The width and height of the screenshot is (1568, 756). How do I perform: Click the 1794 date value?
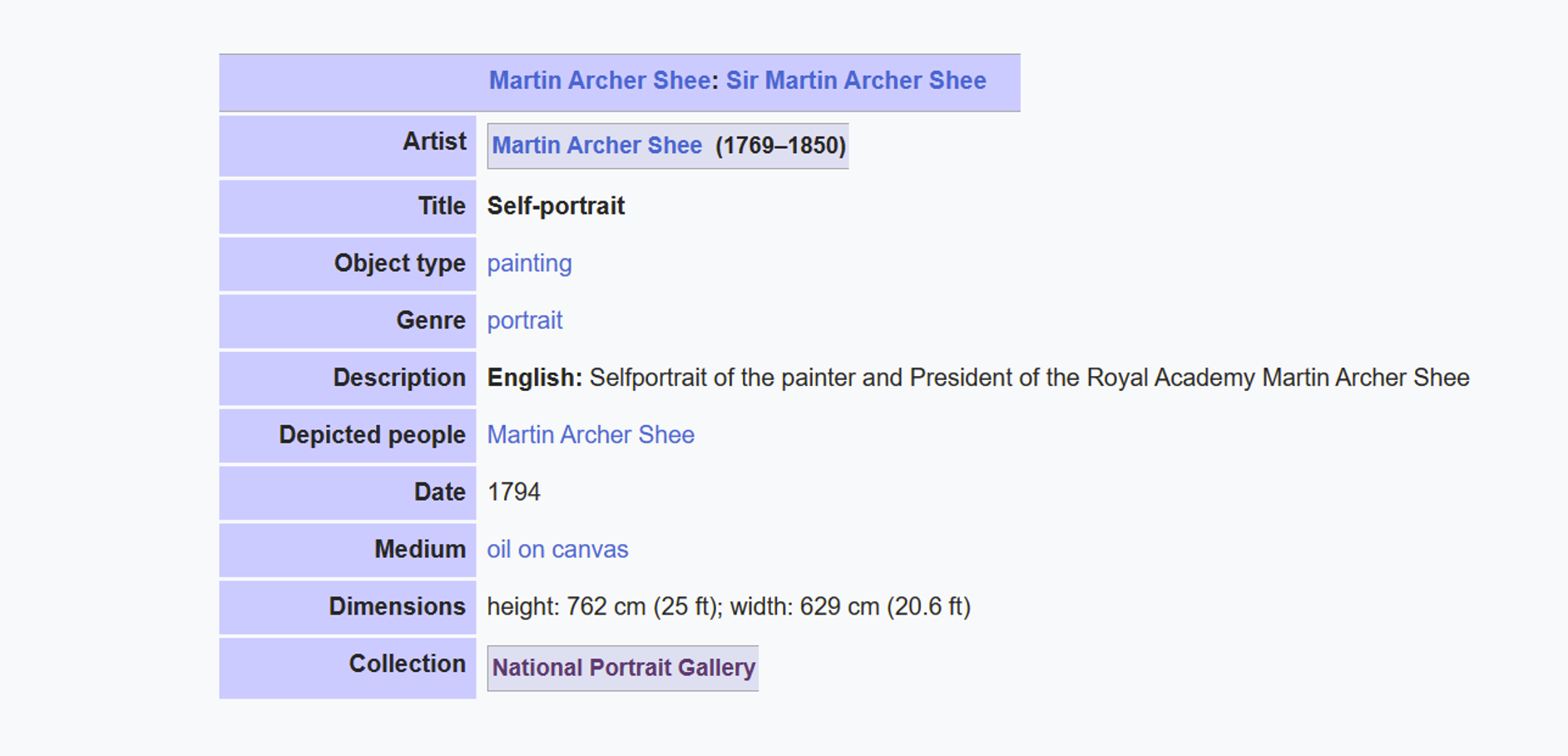[x=513, y=492]
